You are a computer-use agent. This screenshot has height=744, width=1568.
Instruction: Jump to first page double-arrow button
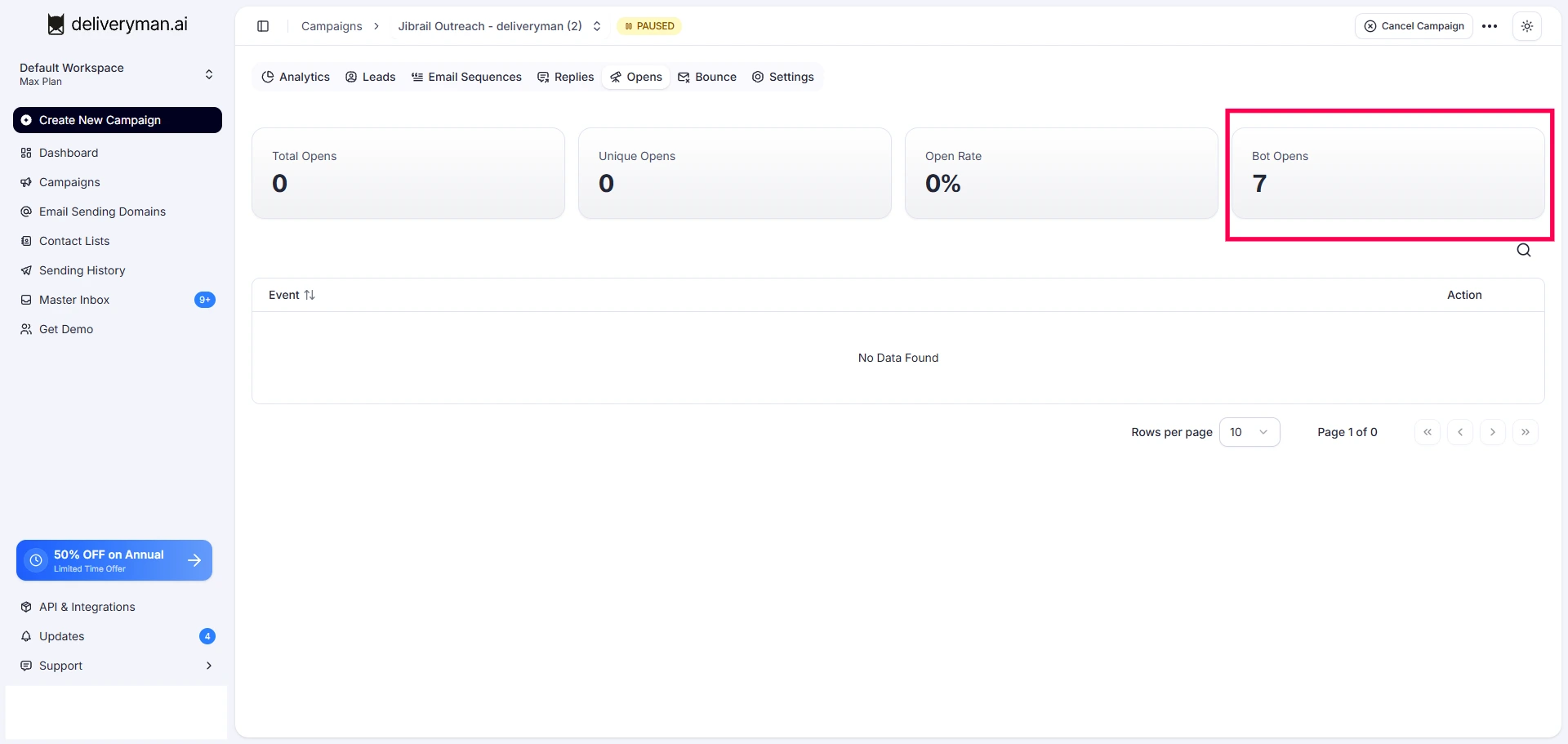click(x=1428, y=432)
